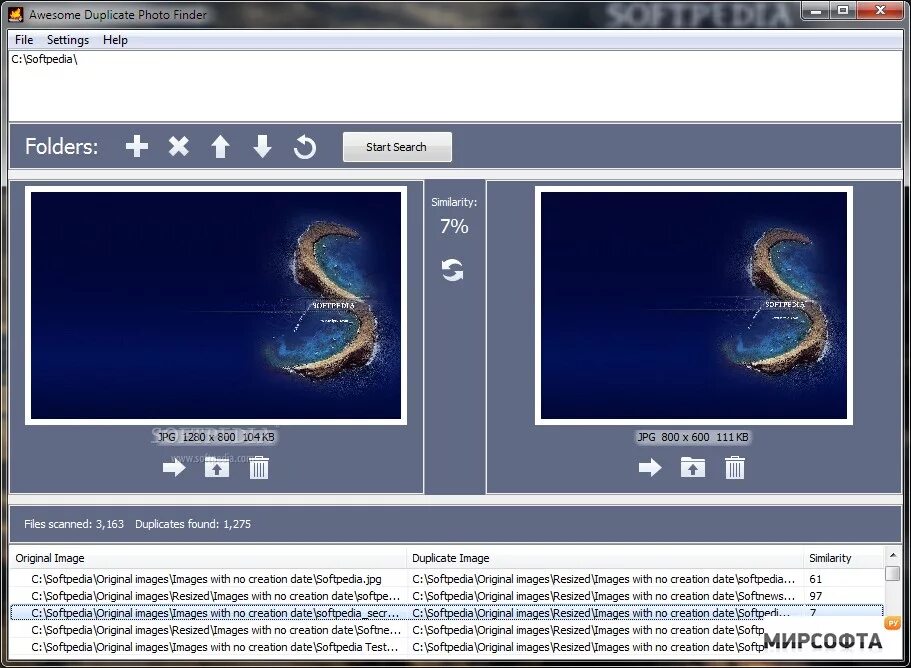Delete the right image with trash icon

point(734,468)
